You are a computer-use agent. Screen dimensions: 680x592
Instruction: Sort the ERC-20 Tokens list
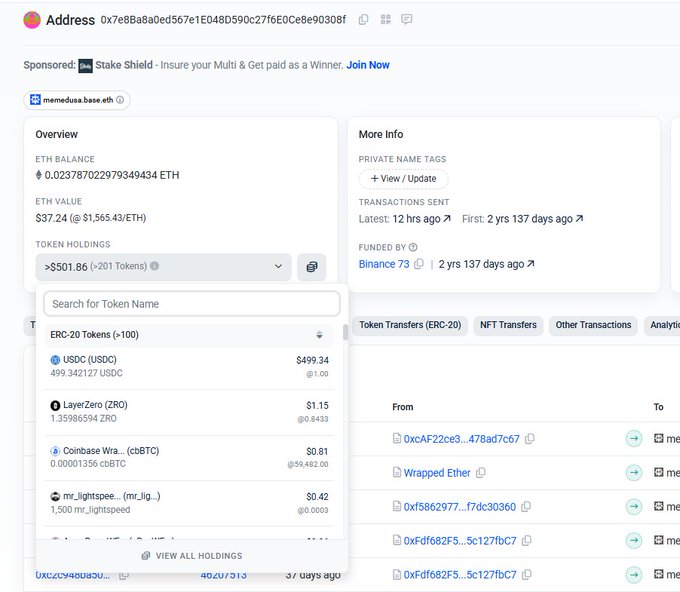319,335
